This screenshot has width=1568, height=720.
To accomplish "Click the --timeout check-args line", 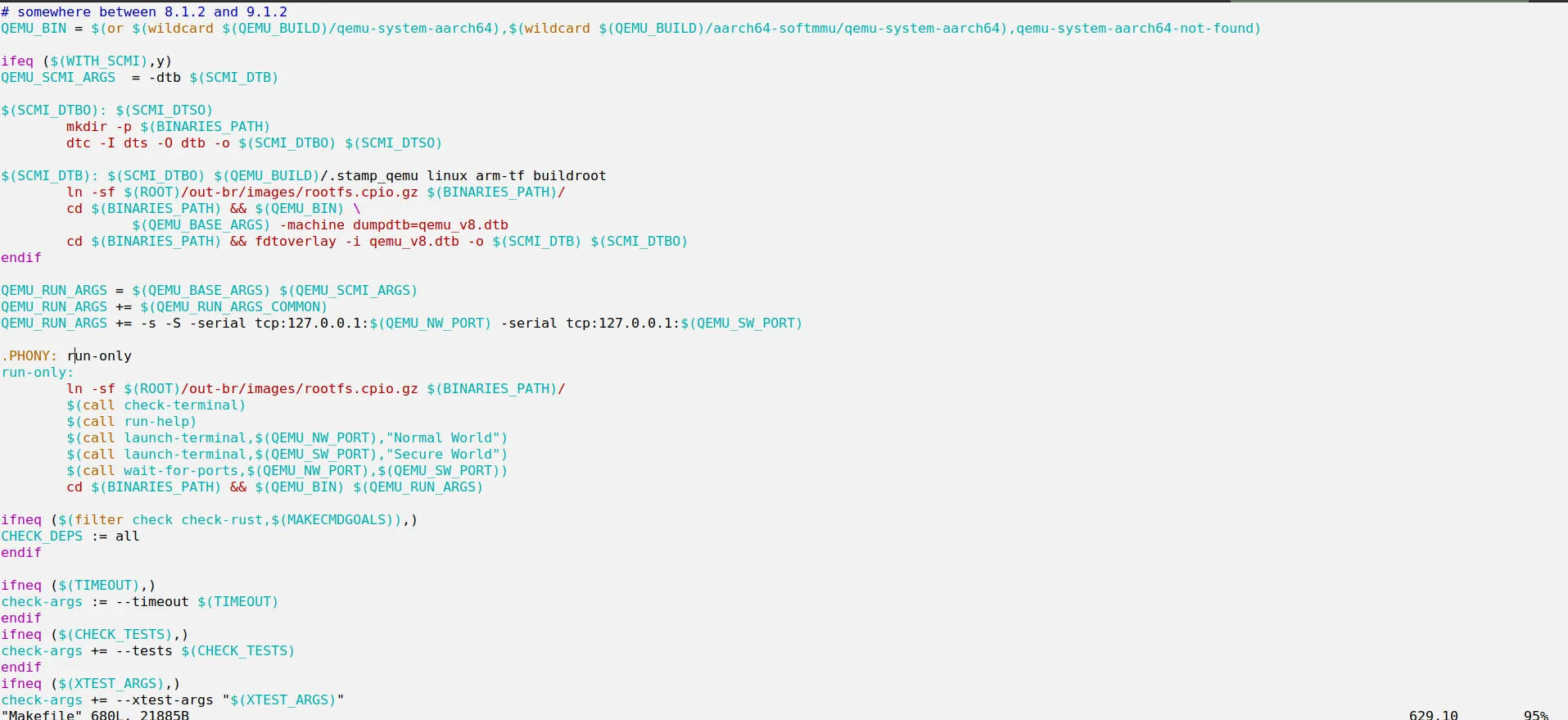I will pos(140,602).
